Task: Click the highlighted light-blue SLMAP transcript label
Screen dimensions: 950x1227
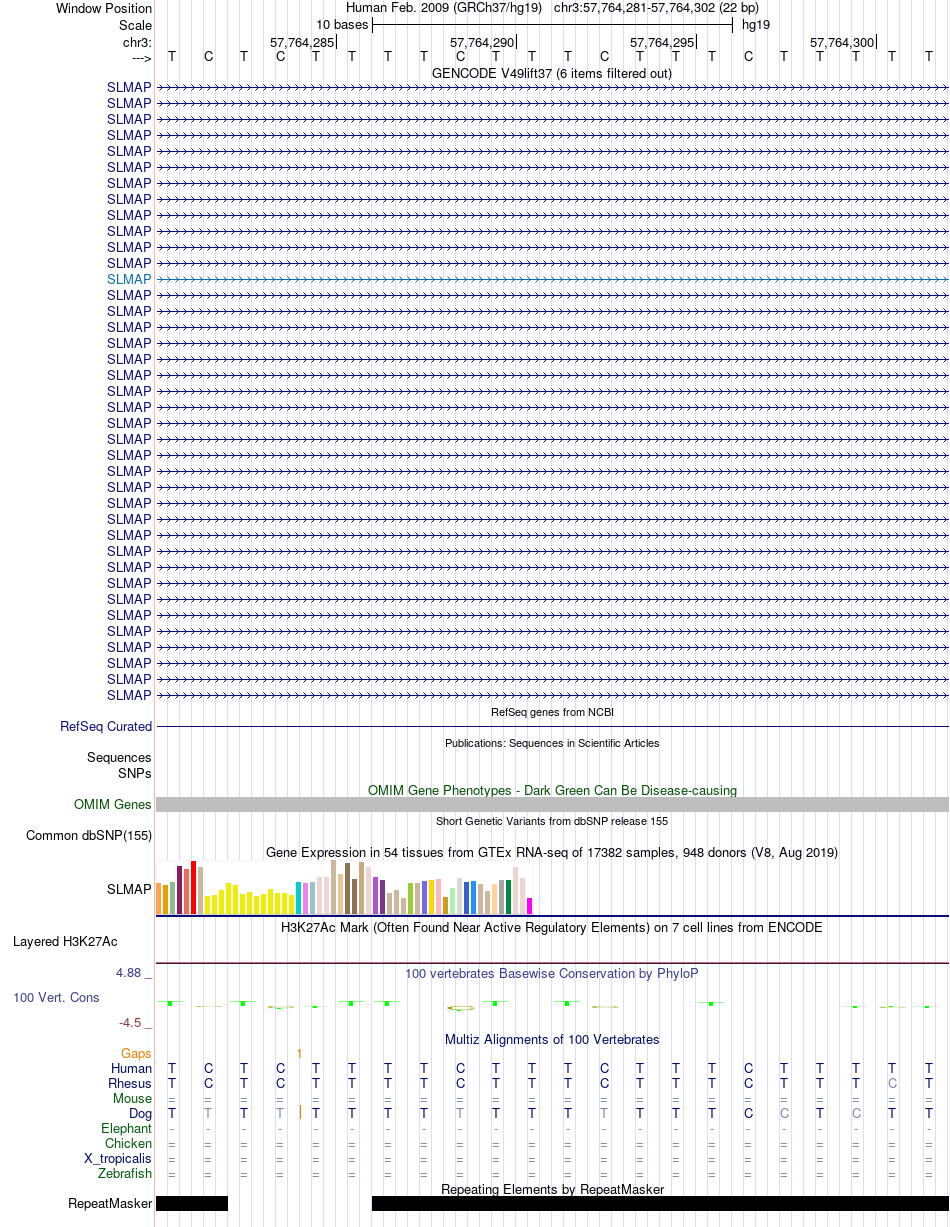Action: [129, 279]
